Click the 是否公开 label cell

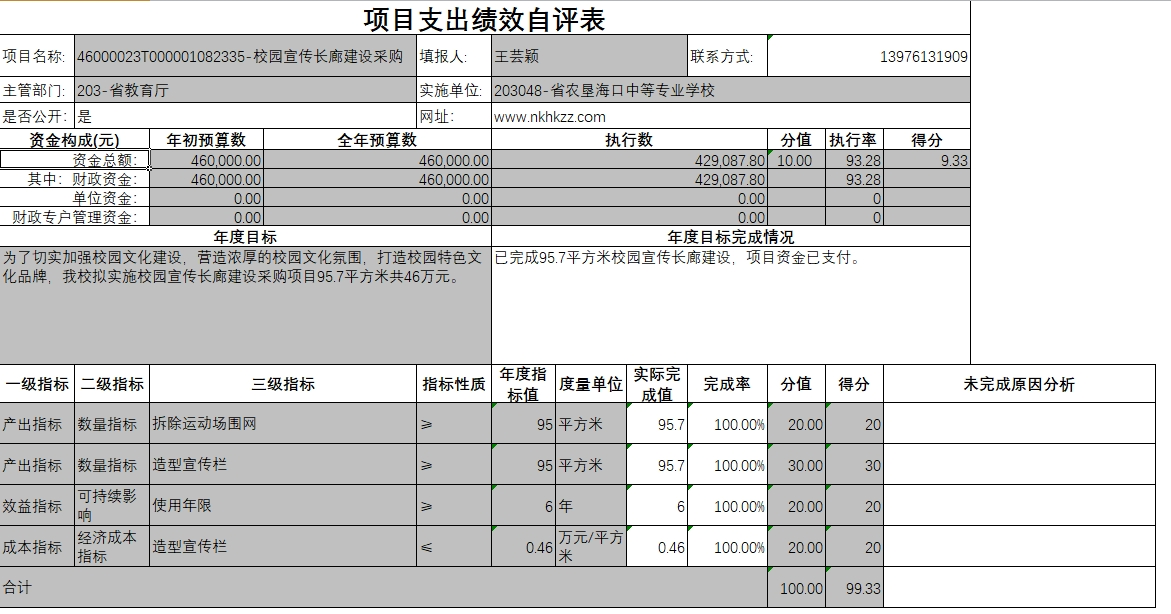(x=37, y=116)
